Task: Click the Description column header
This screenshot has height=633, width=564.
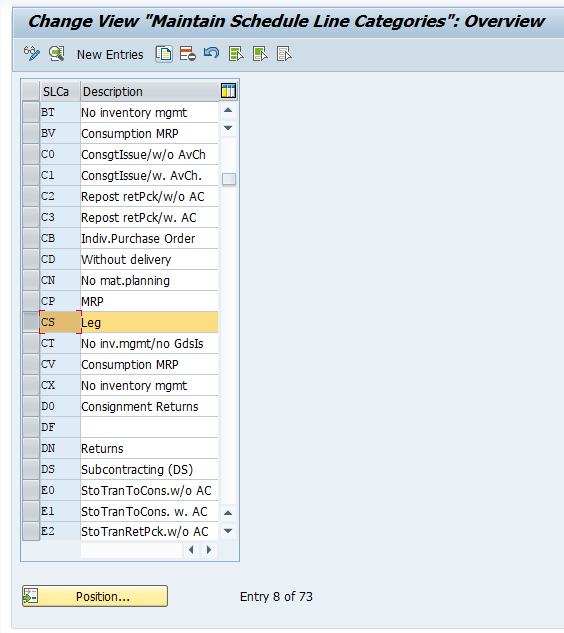Action: tap(149, 91)
